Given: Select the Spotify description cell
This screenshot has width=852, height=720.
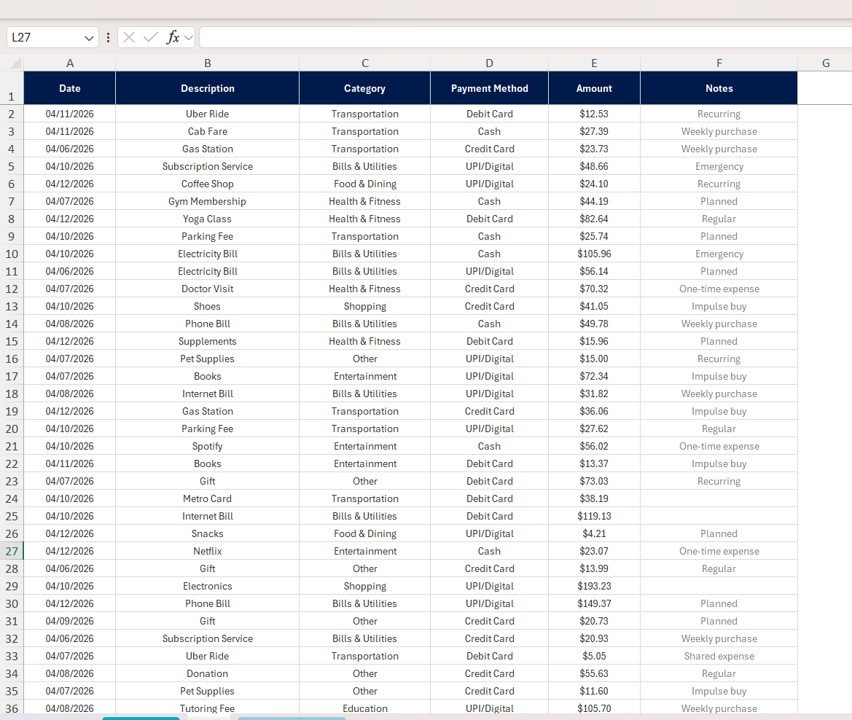Looking at the screenshot, I should [207, 447].
